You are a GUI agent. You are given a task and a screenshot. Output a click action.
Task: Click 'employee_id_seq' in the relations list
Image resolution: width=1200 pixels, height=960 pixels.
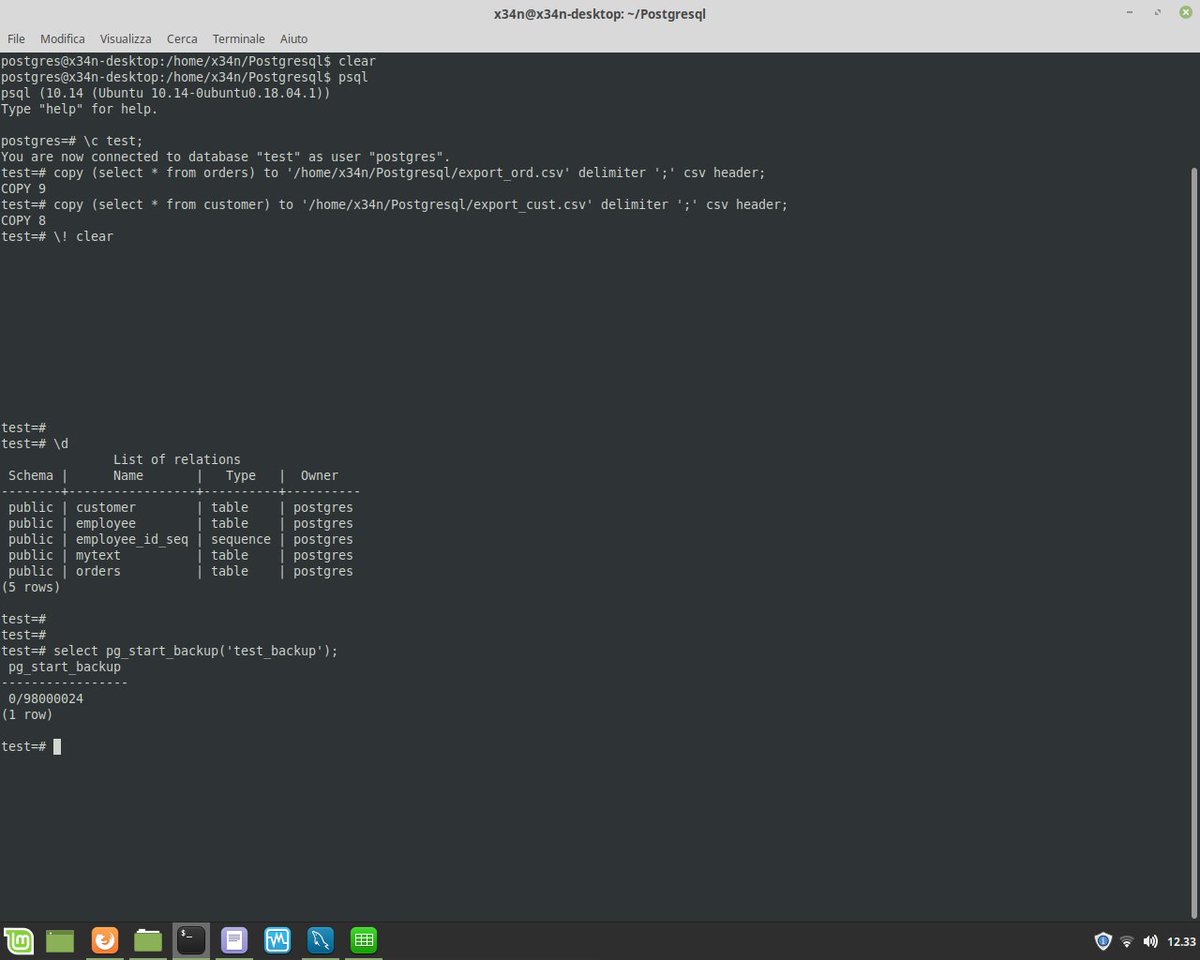pos(132,539)
